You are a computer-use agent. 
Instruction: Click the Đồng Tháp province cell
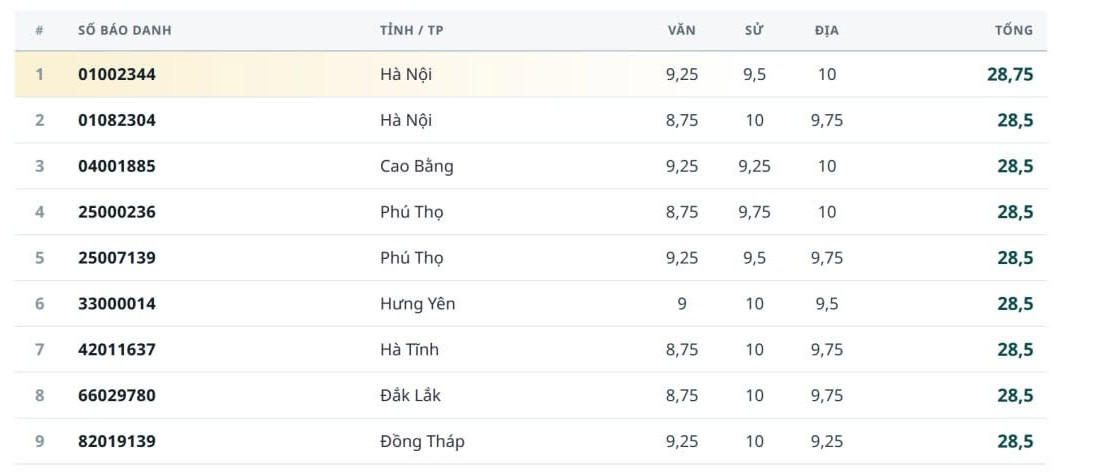point(422,441)
